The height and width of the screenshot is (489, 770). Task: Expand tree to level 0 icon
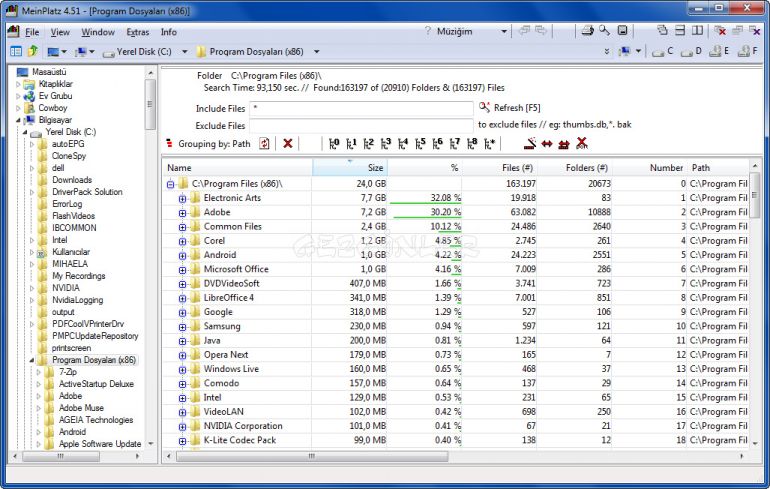pos(334,143)
